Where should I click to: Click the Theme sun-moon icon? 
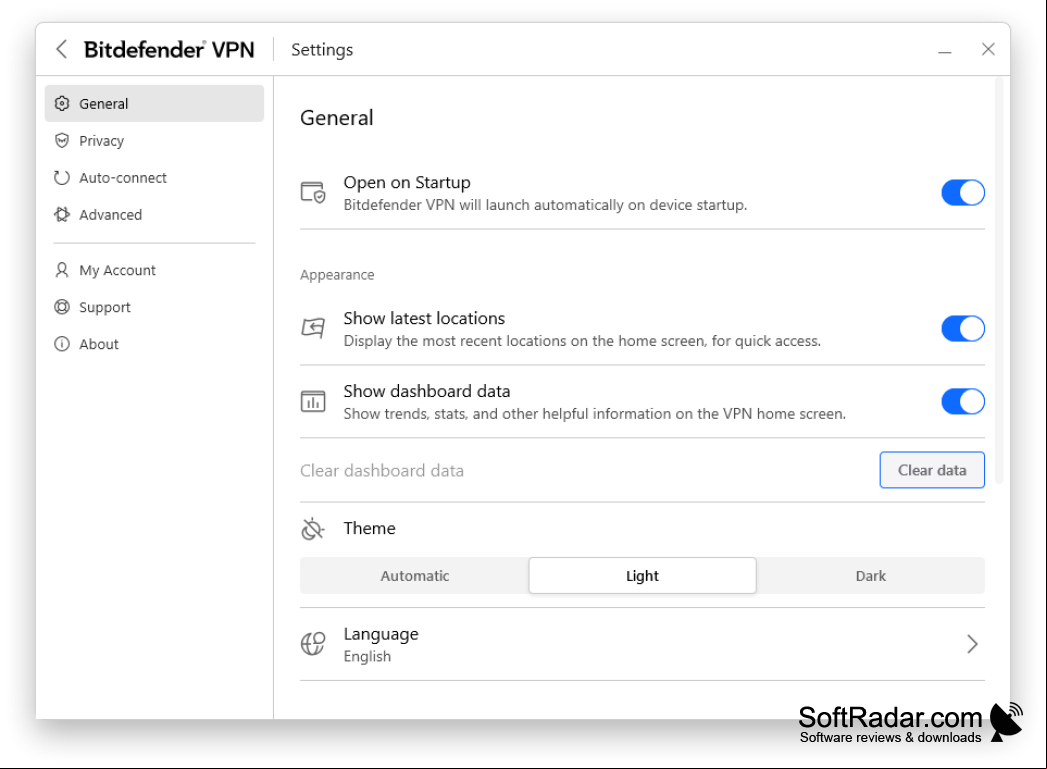312,529
